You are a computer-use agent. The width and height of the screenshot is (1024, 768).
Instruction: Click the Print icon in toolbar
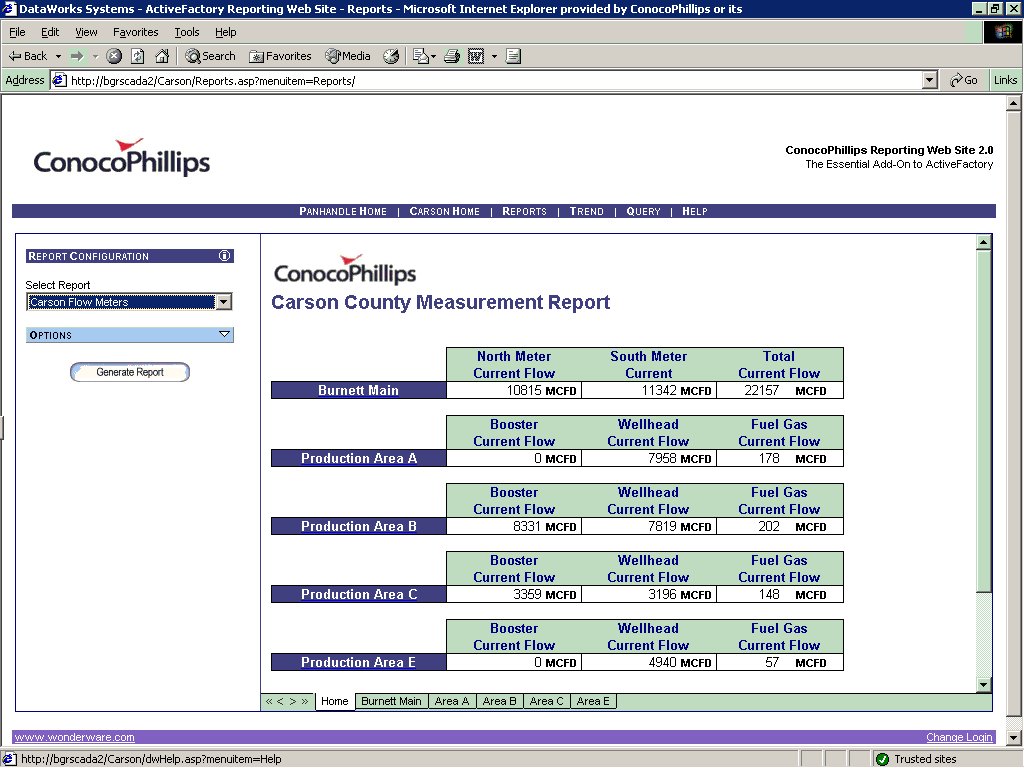[x=451, y=56]
